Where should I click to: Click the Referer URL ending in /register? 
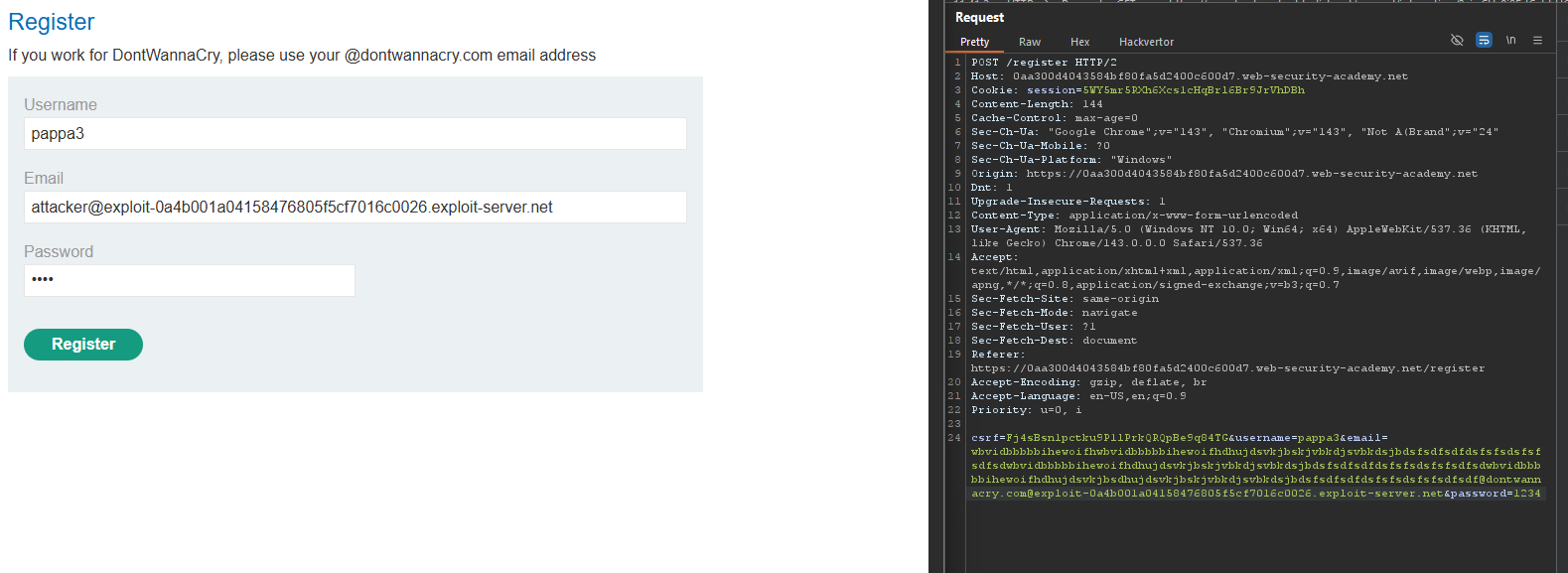coord(1228,368)
